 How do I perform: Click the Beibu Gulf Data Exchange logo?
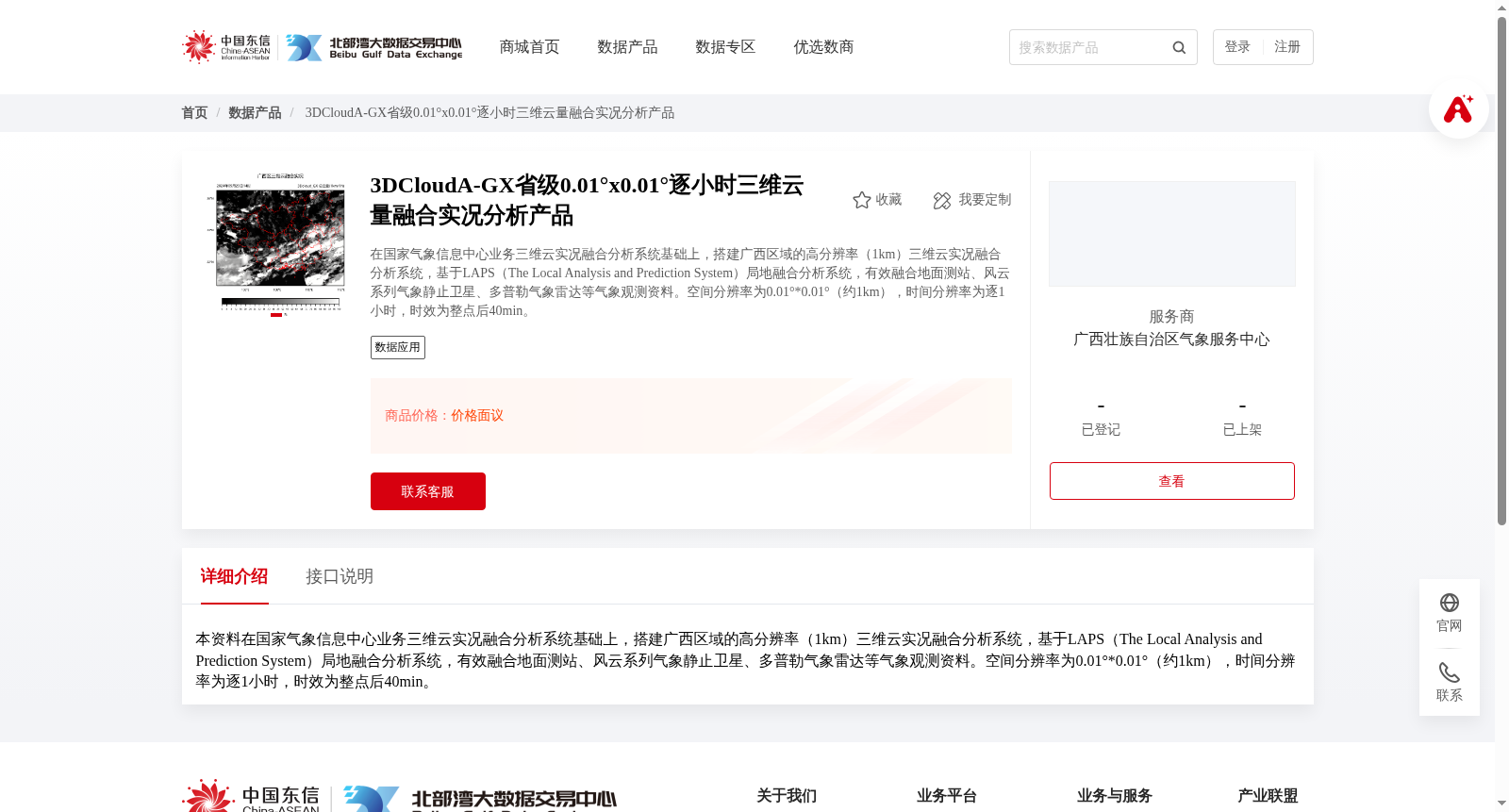click(374, 47)
